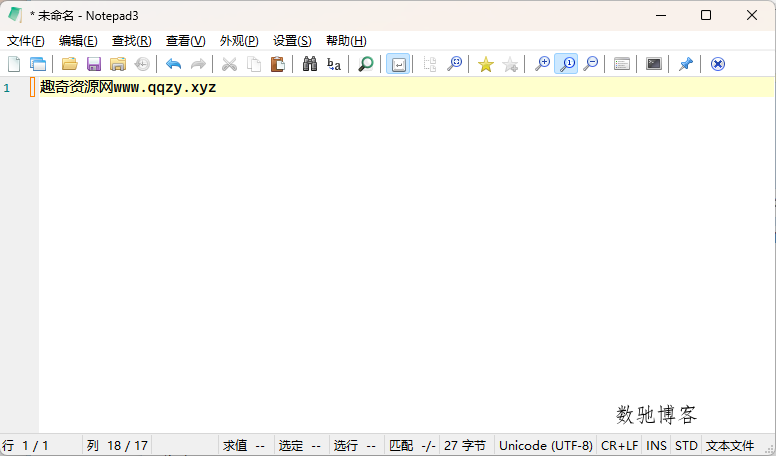Click the '求值 --' status bar field
This screenshot has width=776, height=456.
pyautogui.click(x=244, y=446)
